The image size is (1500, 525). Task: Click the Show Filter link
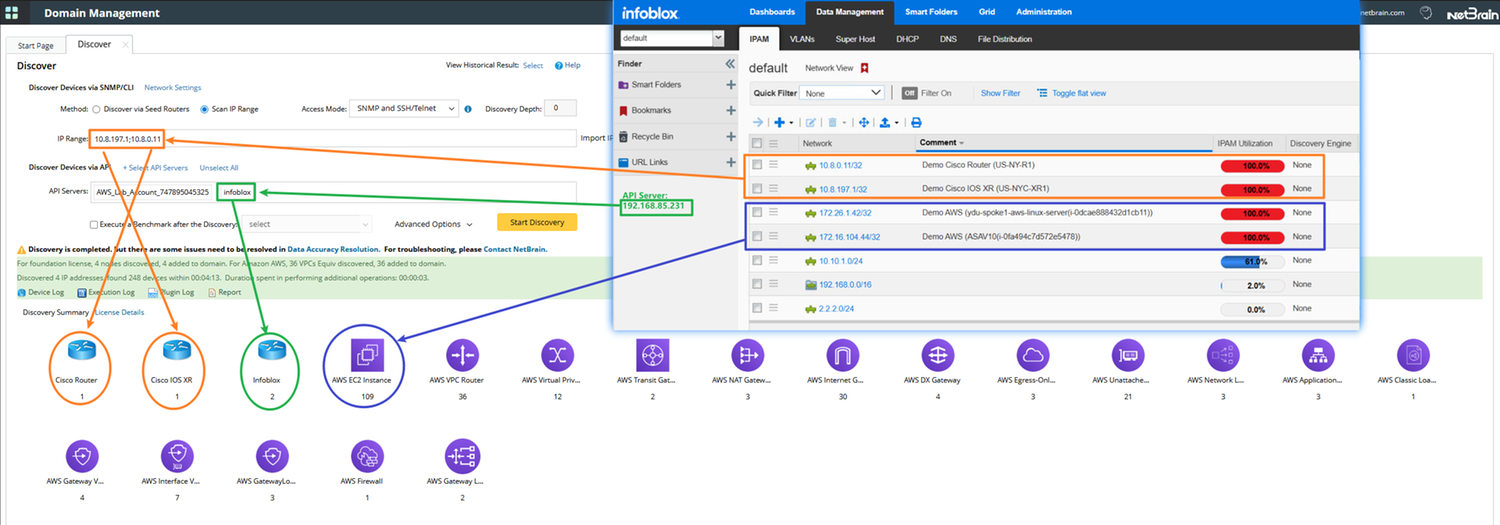1000,93
